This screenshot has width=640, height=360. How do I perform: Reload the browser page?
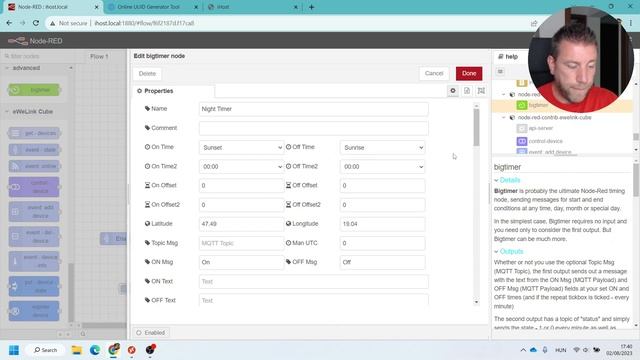tap(36, 23)
